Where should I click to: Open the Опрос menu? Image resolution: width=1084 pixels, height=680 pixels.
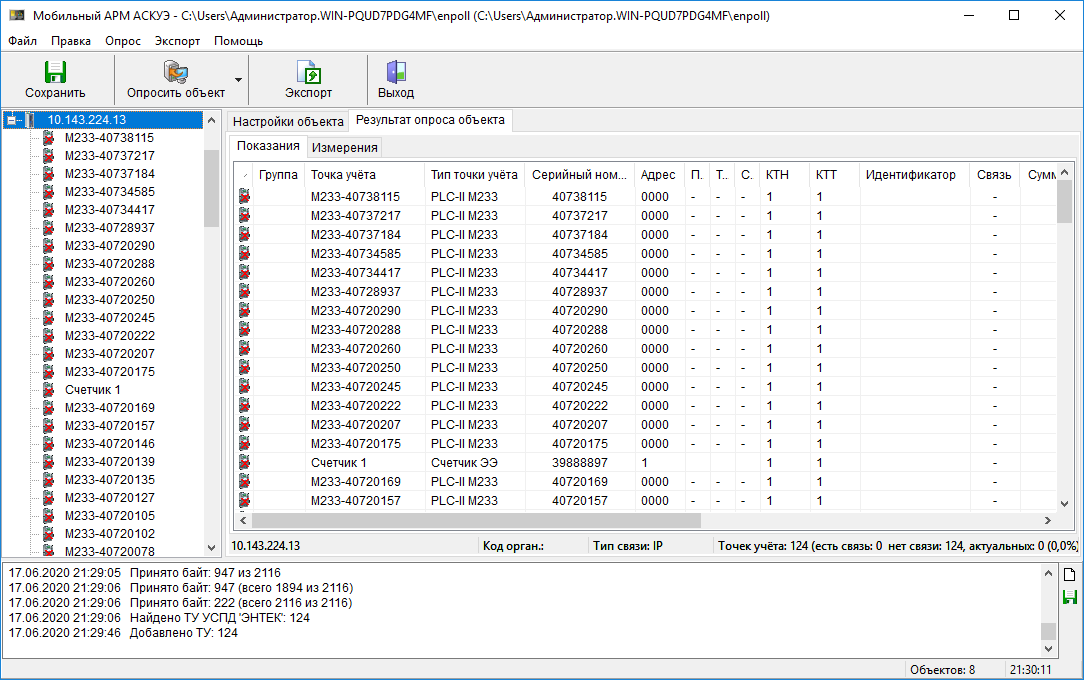(x=123, y=41)
